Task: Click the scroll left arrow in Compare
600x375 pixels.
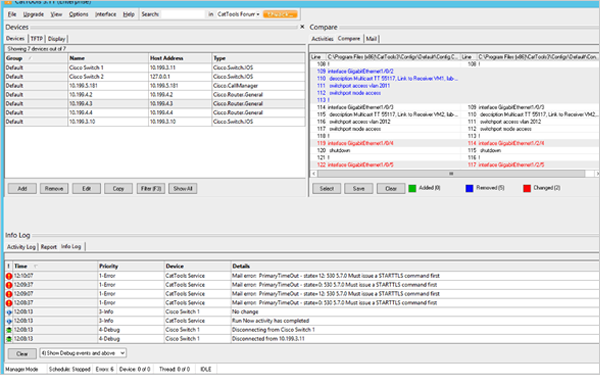Action: click(x=314, y=174)
